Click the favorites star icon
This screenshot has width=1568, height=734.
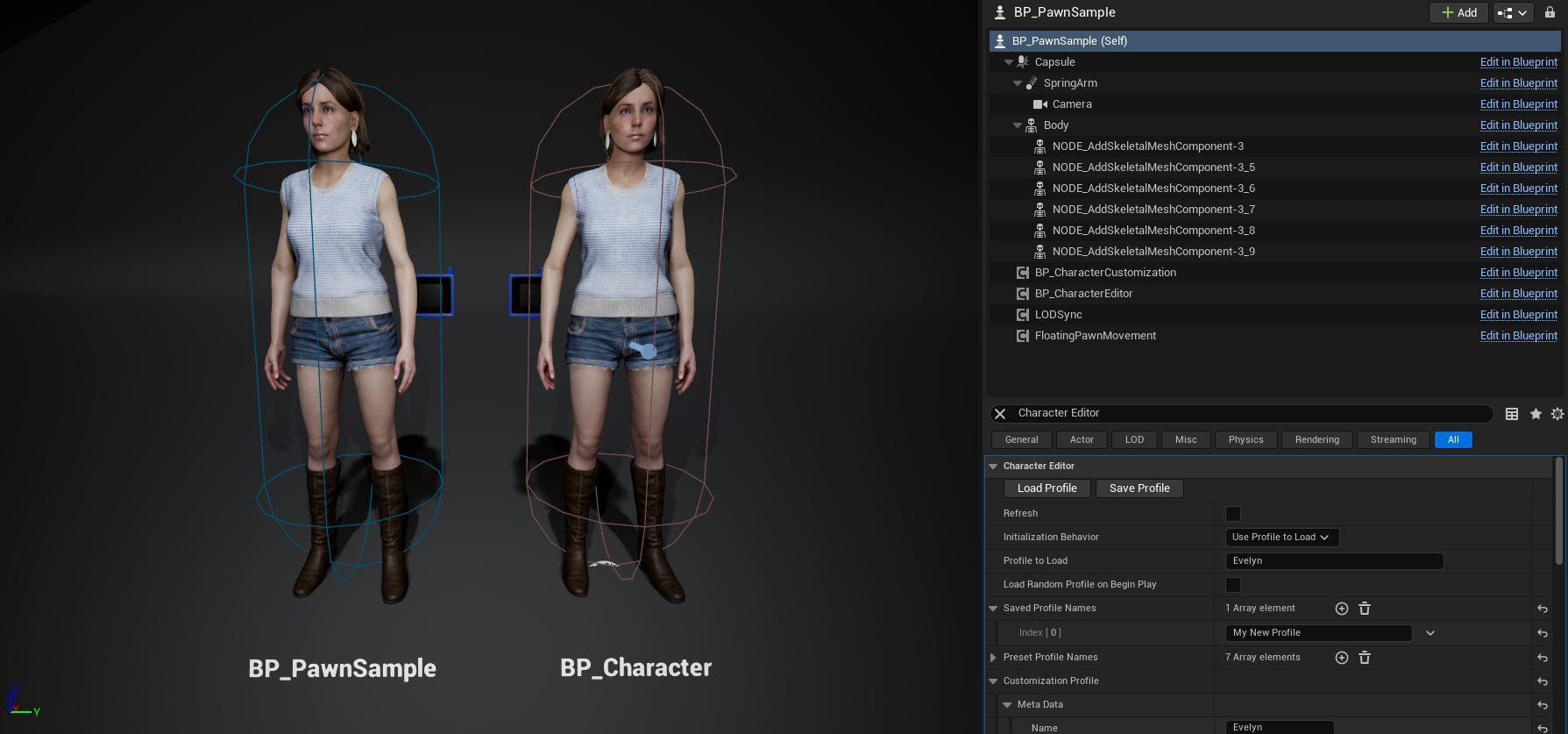point(1536,414)
